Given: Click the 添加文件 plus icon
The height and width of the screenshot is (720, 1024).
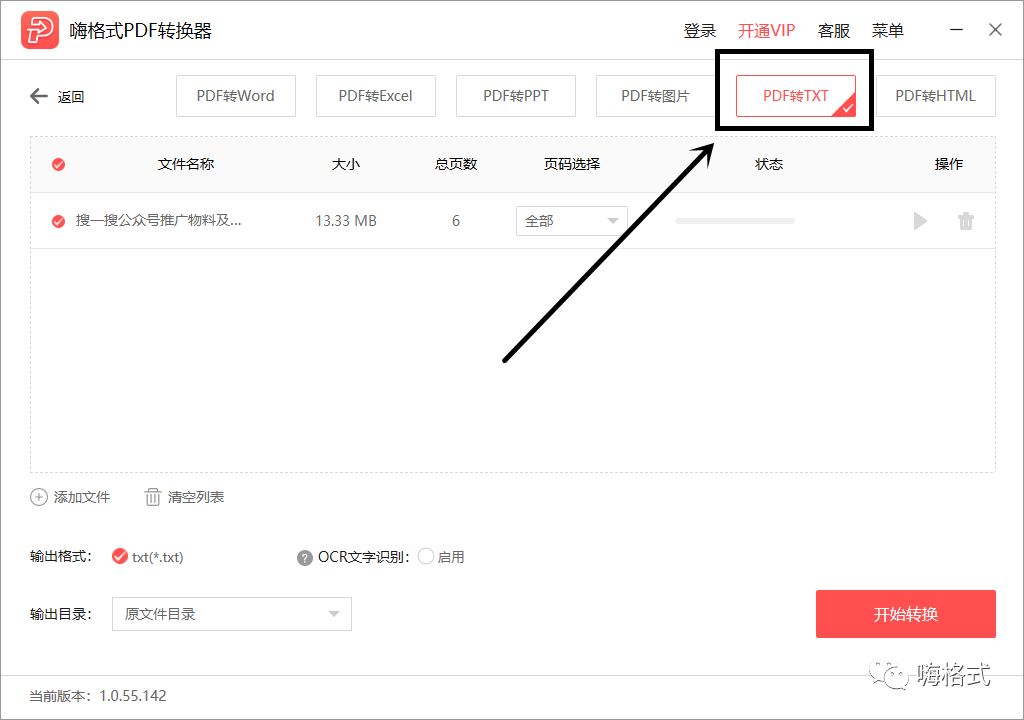Looking at the screenshot, I should click(x=38, y=497).
